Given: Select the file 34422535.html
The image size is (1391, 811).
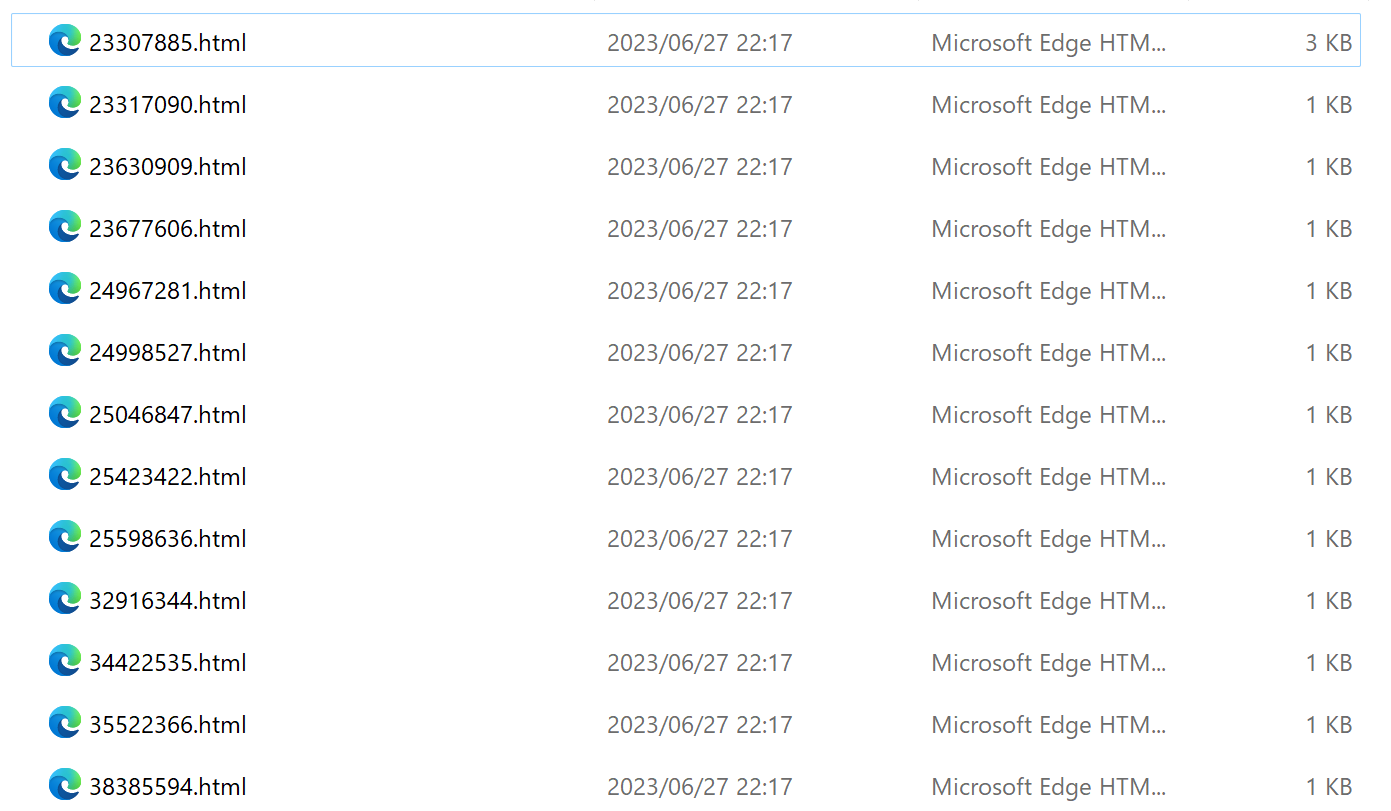Looking at the screenshot, I should tap(167, 660).
